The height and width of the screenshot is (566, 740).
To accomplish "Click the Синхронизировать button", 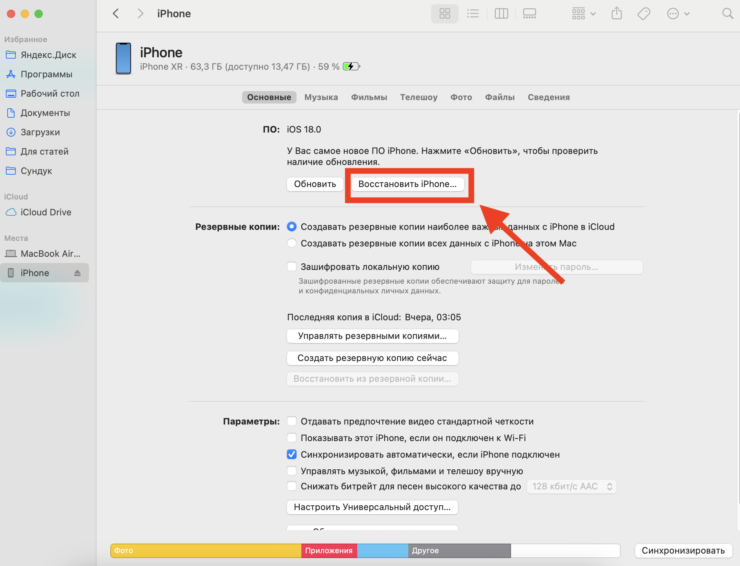I will [x=683, y=550].
